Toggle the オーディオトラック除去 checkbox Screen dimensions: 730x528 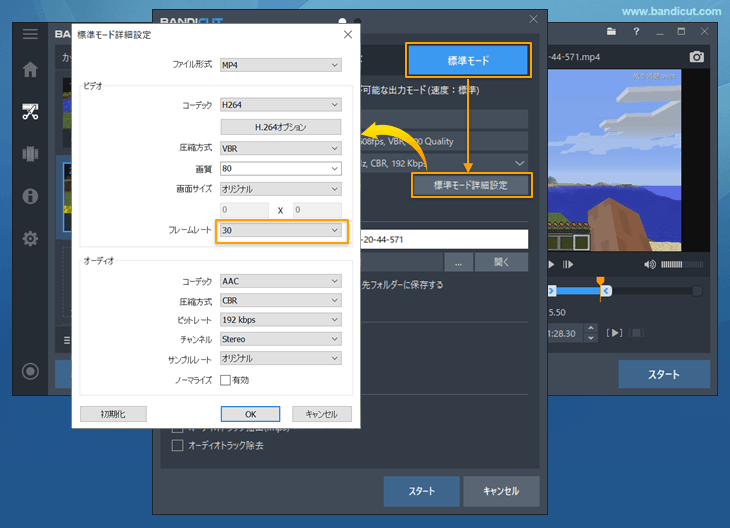[x=178, y=445]
